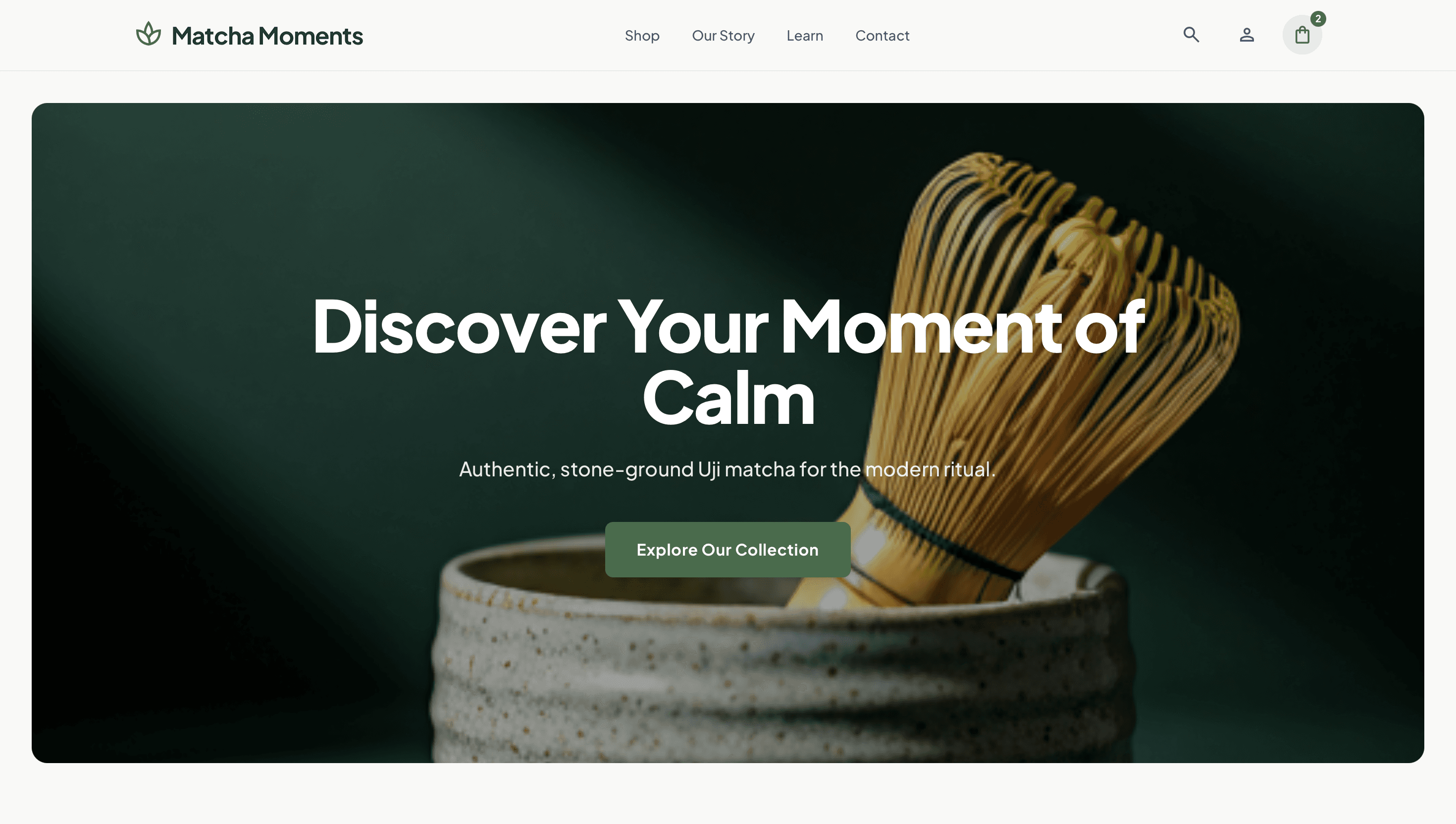Open the Contact page link
Screen dimensions: 1456x824
click(882, 36)
